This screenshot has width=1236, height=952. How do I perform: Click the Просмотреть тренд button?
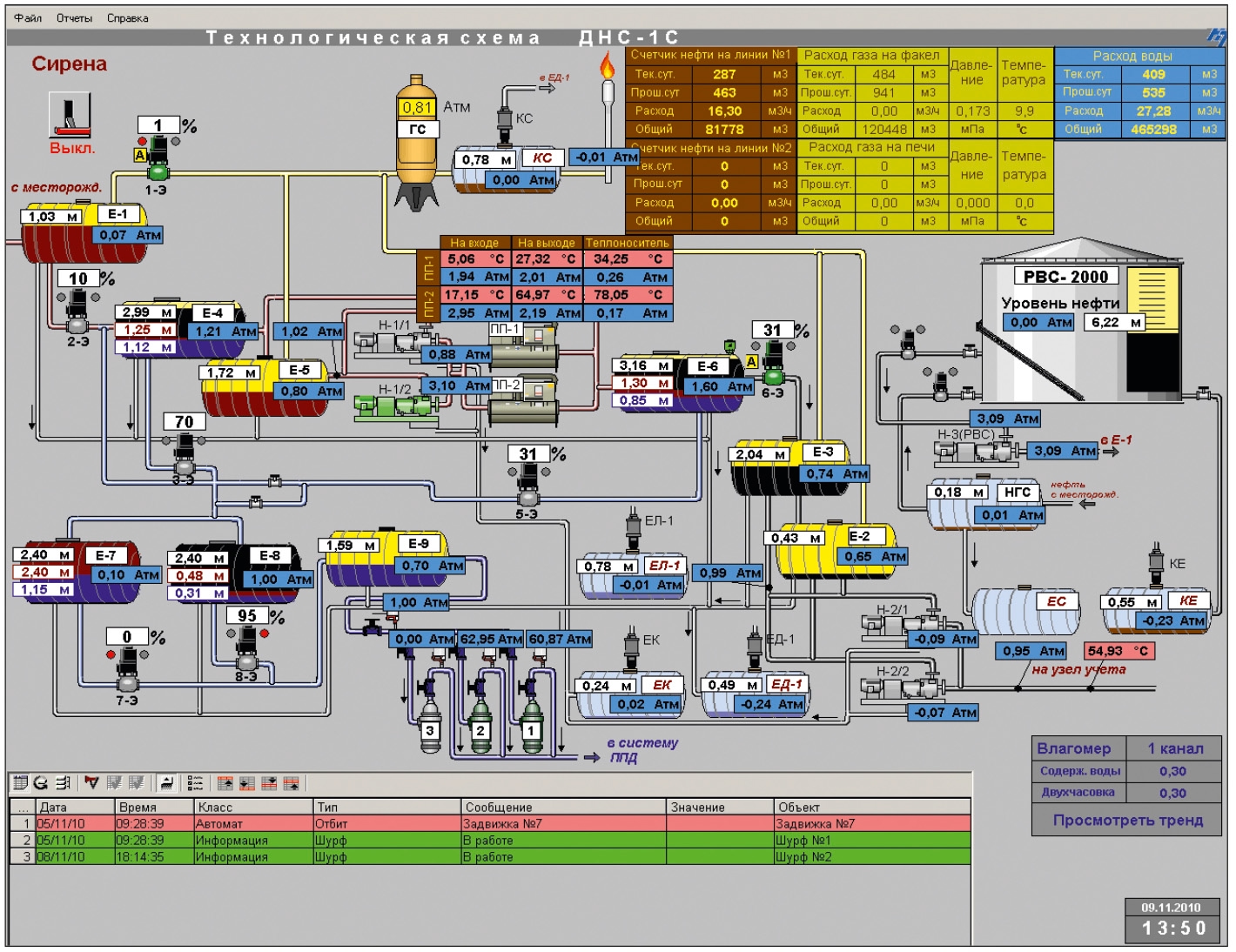(1128, 820)
